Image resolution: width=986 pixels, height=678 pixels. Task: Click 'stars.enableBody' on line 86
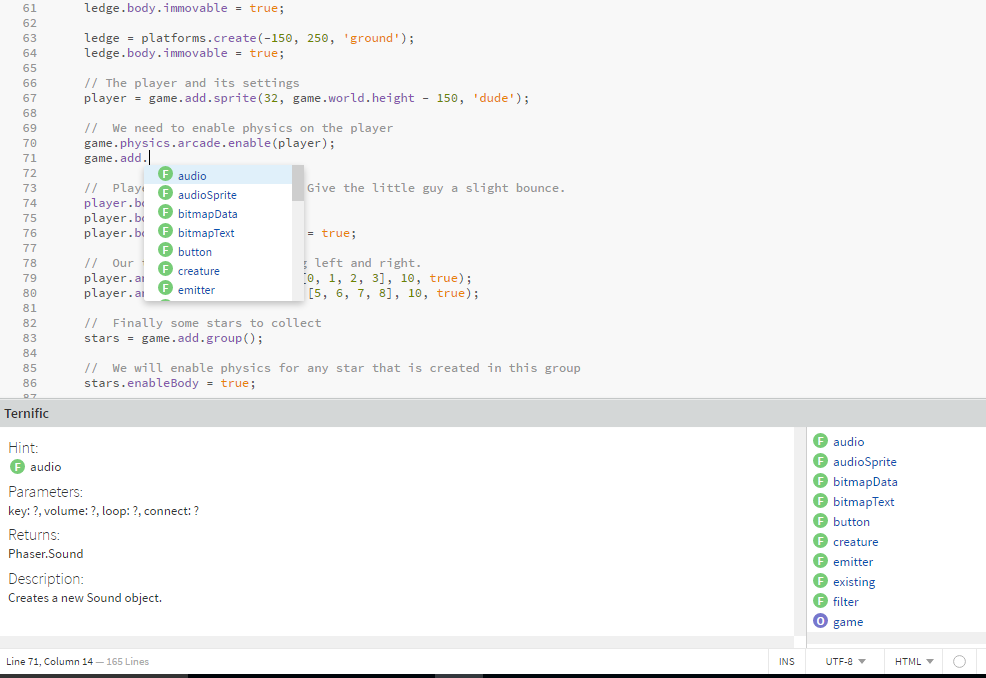coord(141,383)
